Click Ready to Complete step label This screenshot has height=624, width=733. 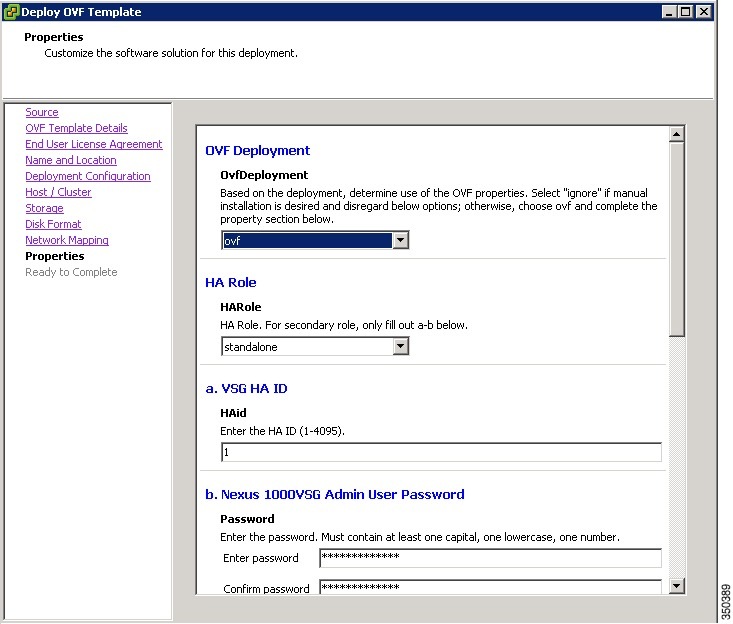pos(71,272)
